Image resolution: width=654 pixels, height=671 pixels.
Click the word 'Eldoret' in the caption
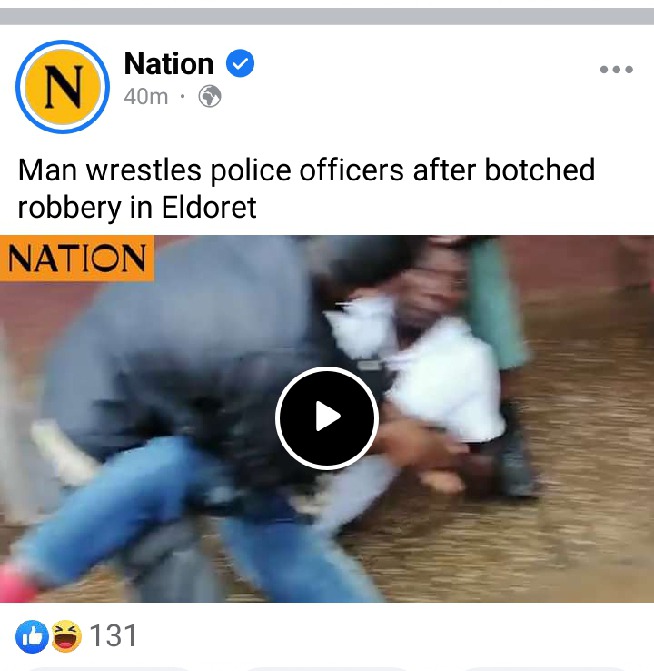coord(209,208)
